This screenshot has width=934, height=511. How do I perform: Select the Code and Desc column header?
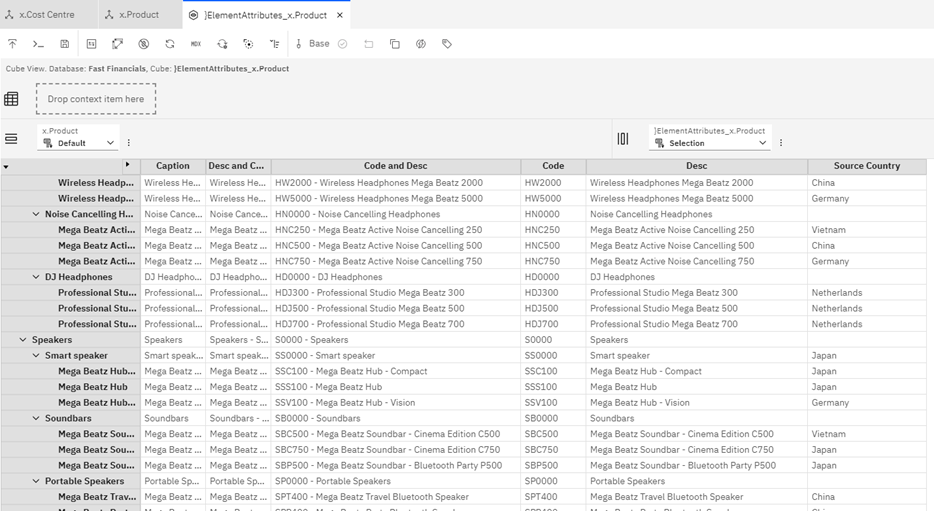pos(396,166)
